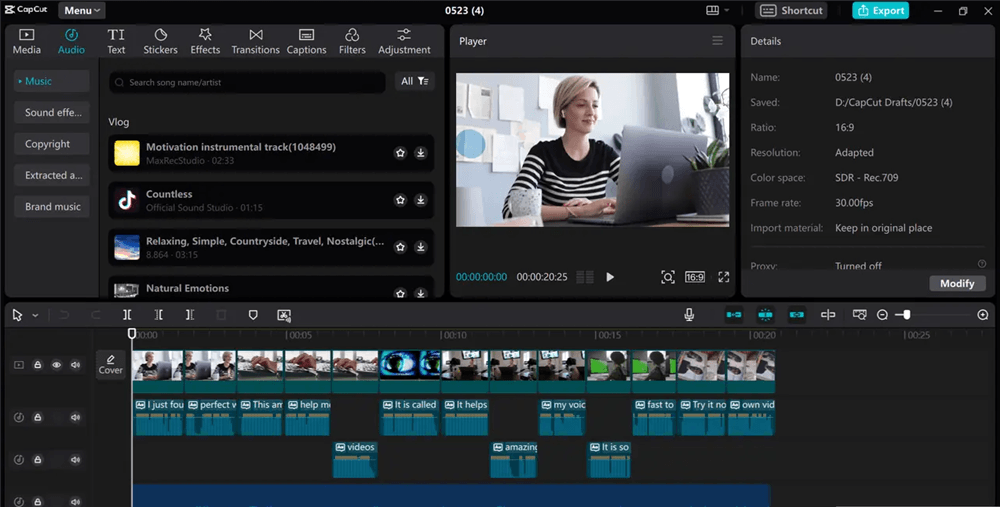Download the Motivation instrumental track

[421, 153]
